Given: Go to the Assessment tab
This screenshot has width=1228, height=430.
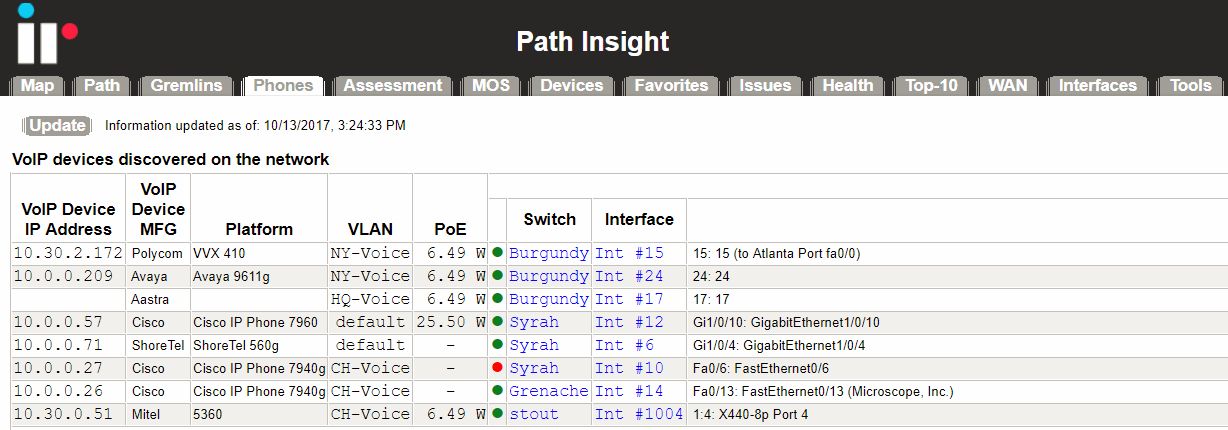Looking at the screenshot, I should coord(393,86).
